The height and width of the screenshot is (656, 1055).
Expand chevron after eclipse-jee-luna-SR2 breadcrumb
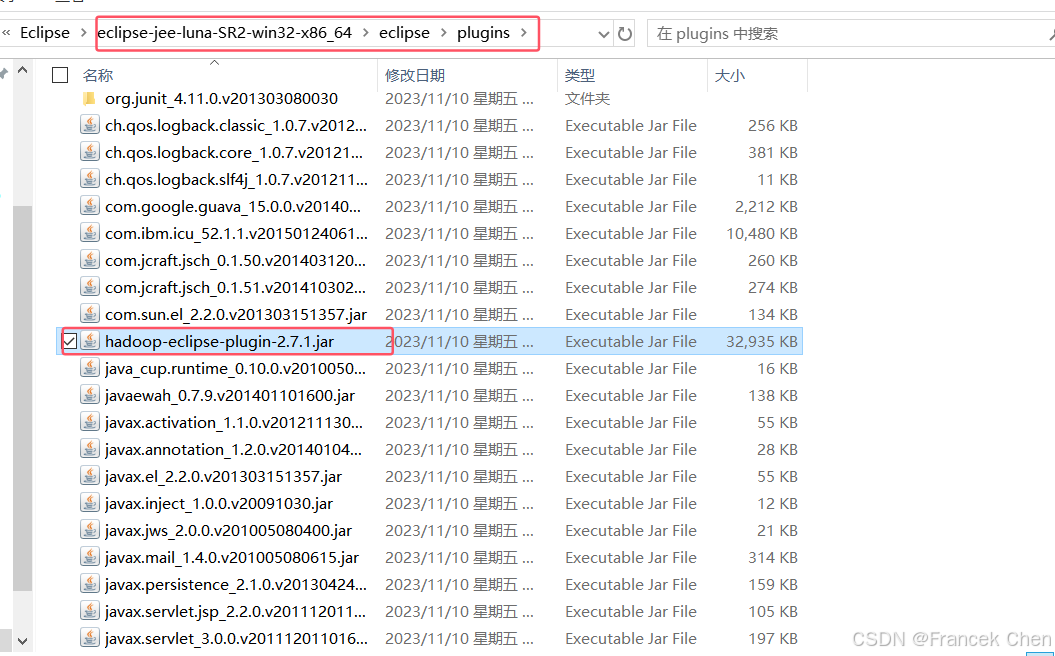pyautogui.click(x=365, y=33)
